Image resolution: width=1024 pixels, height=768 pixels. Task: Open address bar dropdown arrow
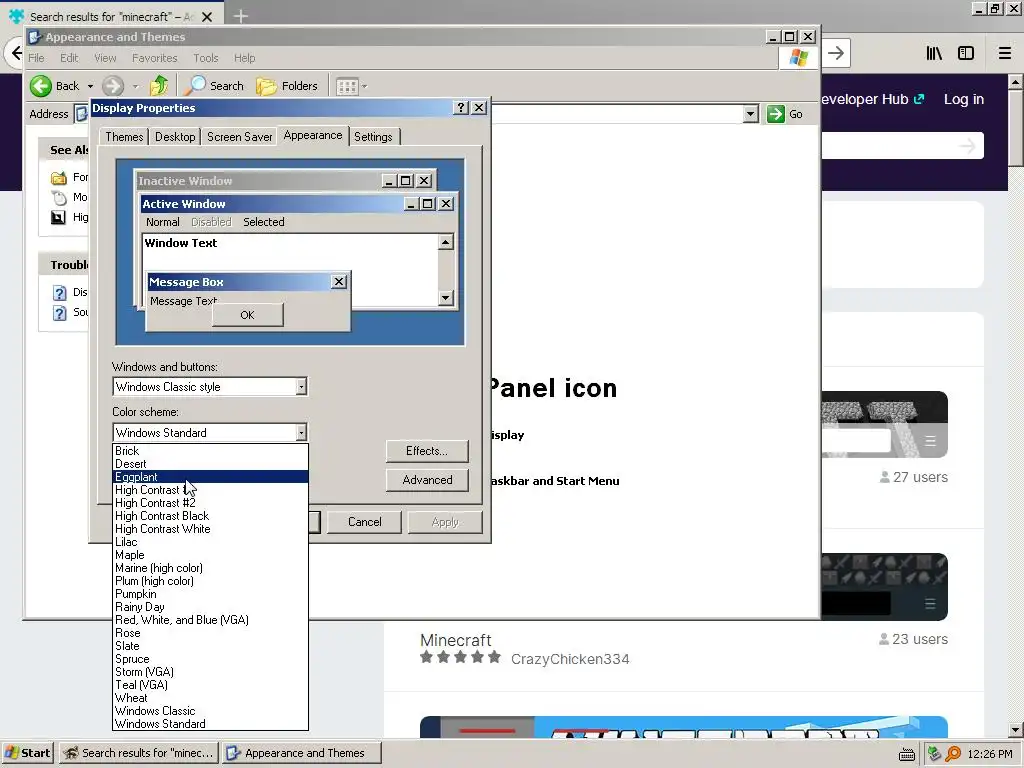750,114
